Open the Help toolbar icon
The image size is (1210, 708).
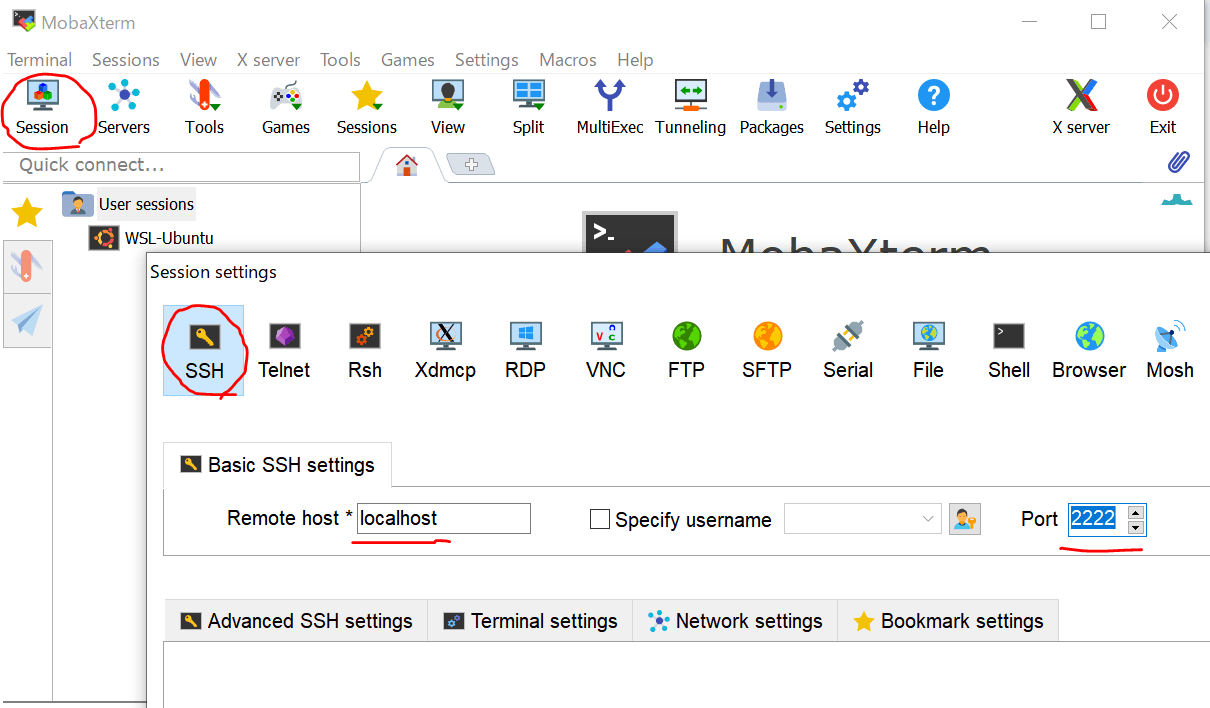(934, 108)
